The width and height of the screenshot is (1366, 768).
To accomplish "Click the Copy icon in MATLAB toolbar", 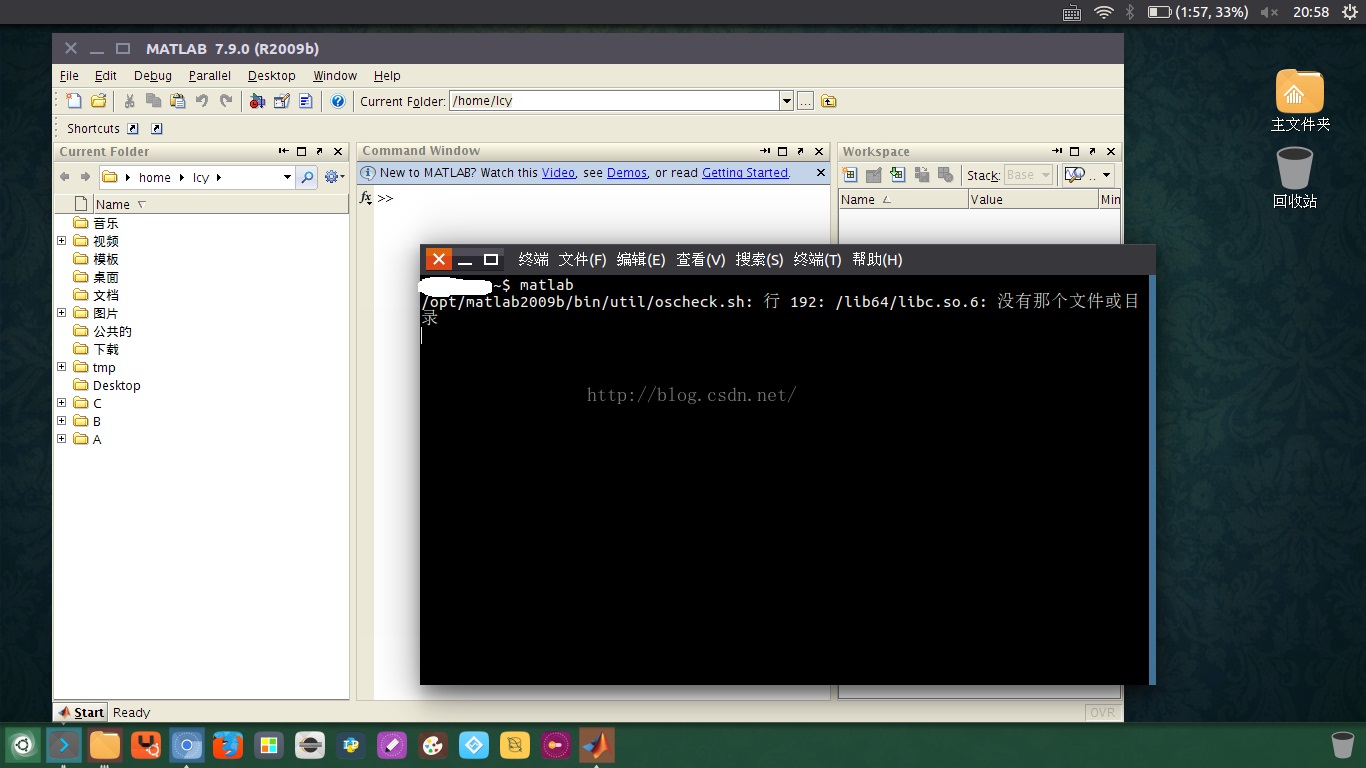I will pyautogui.click(x=153, y=101).
